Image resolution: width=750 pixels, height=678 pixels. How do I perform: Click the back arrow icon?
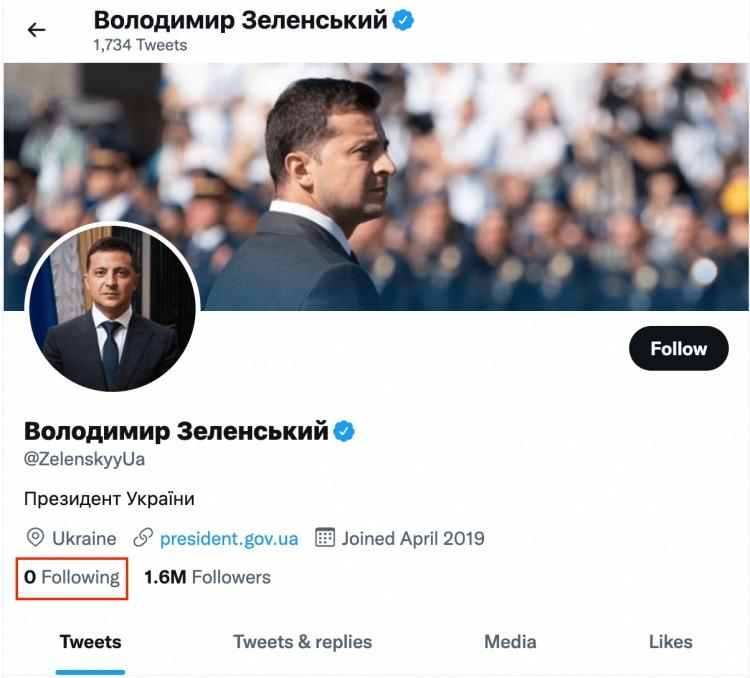click(x=37, y=30)
